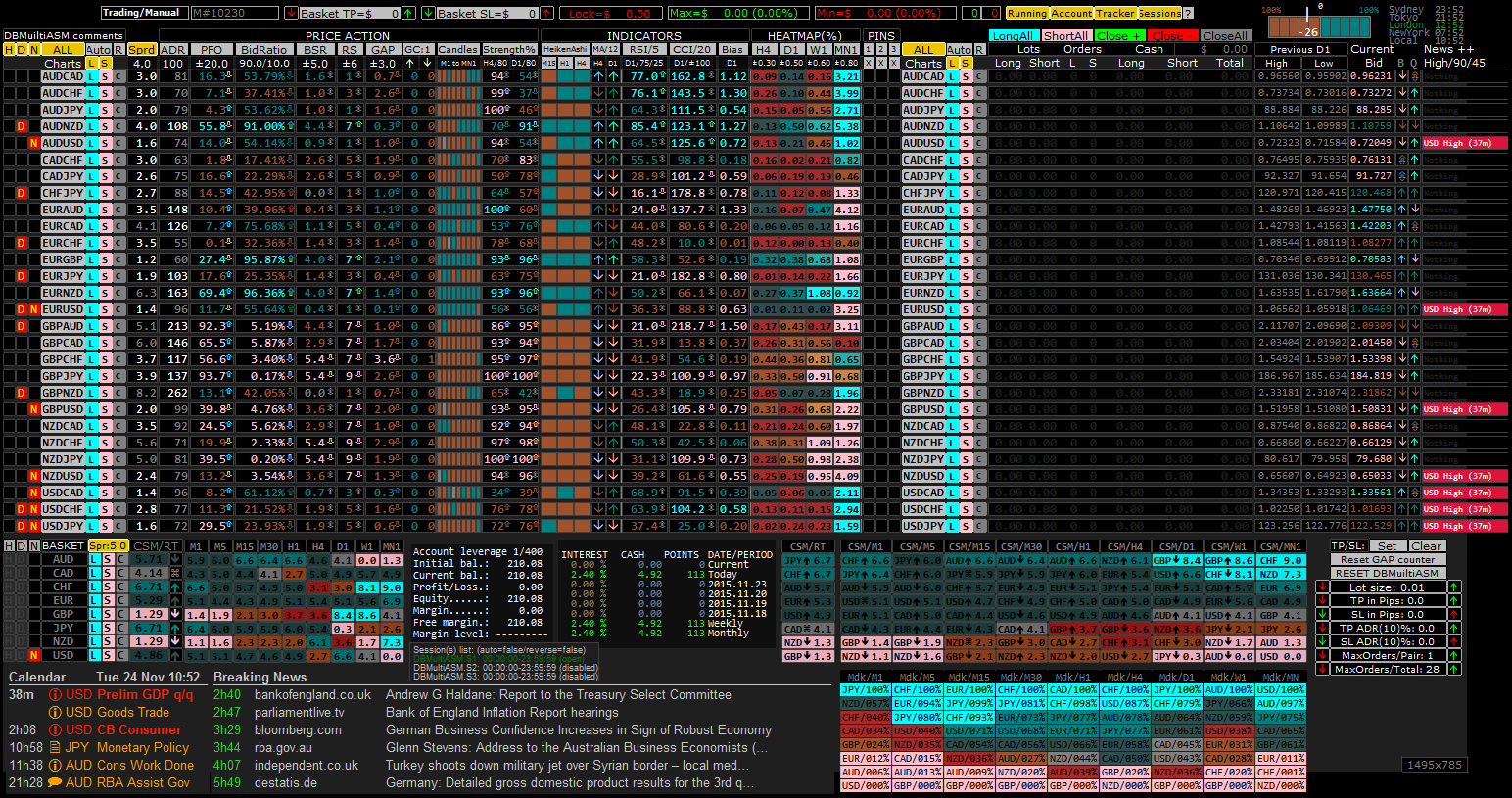Image resolution: width=1512 pixels, height=798 pixels.
Task: Click the info icon for USD Prelim GDP q/q
Action: [x=56, y=695]
